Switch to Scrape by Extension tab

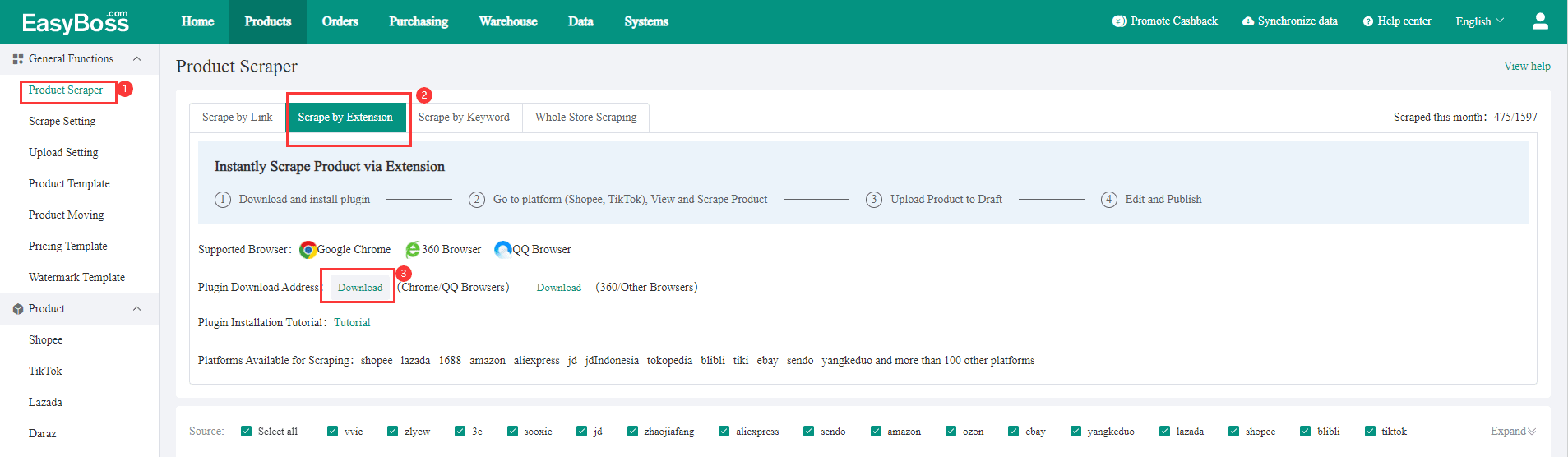point(345,118)
